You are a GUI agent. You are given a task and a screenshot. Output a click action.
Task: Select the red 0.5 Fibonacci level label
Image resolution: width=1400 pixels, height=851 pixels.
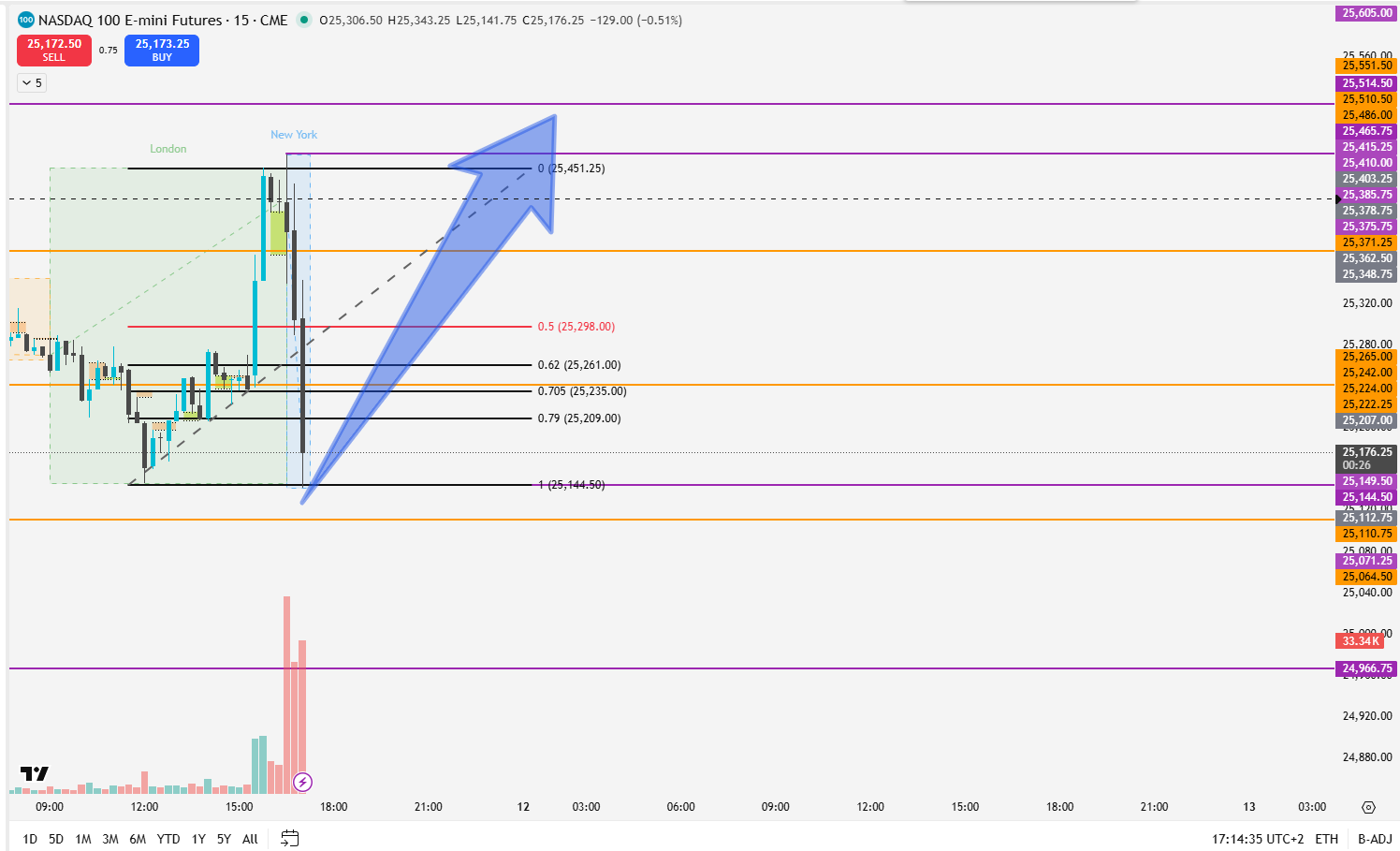576,327
